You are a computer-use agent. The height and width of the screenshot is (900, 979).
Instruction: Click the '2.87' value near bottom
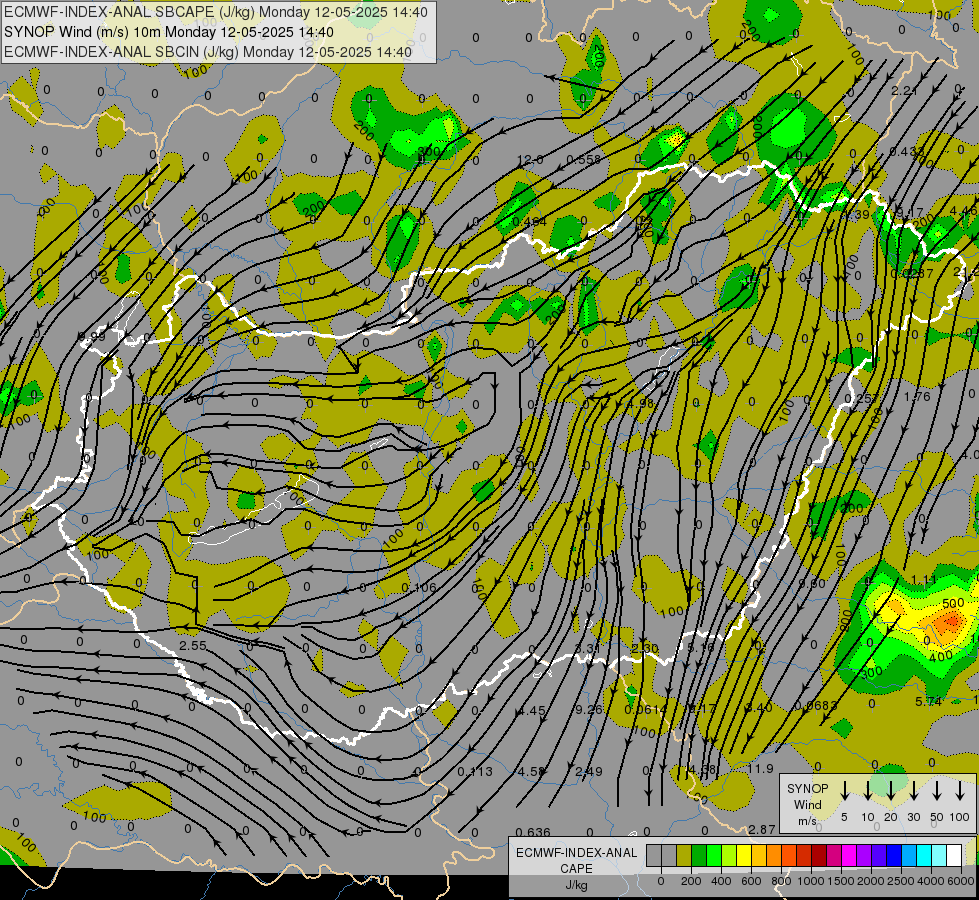click(x=762, y=829)
